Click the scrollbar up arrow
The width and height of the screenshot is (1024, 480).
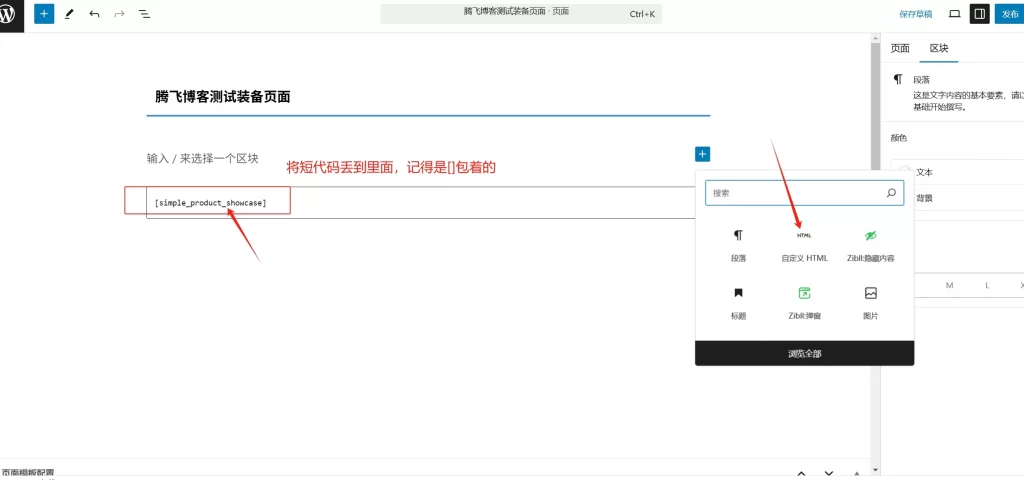point(876,38)
